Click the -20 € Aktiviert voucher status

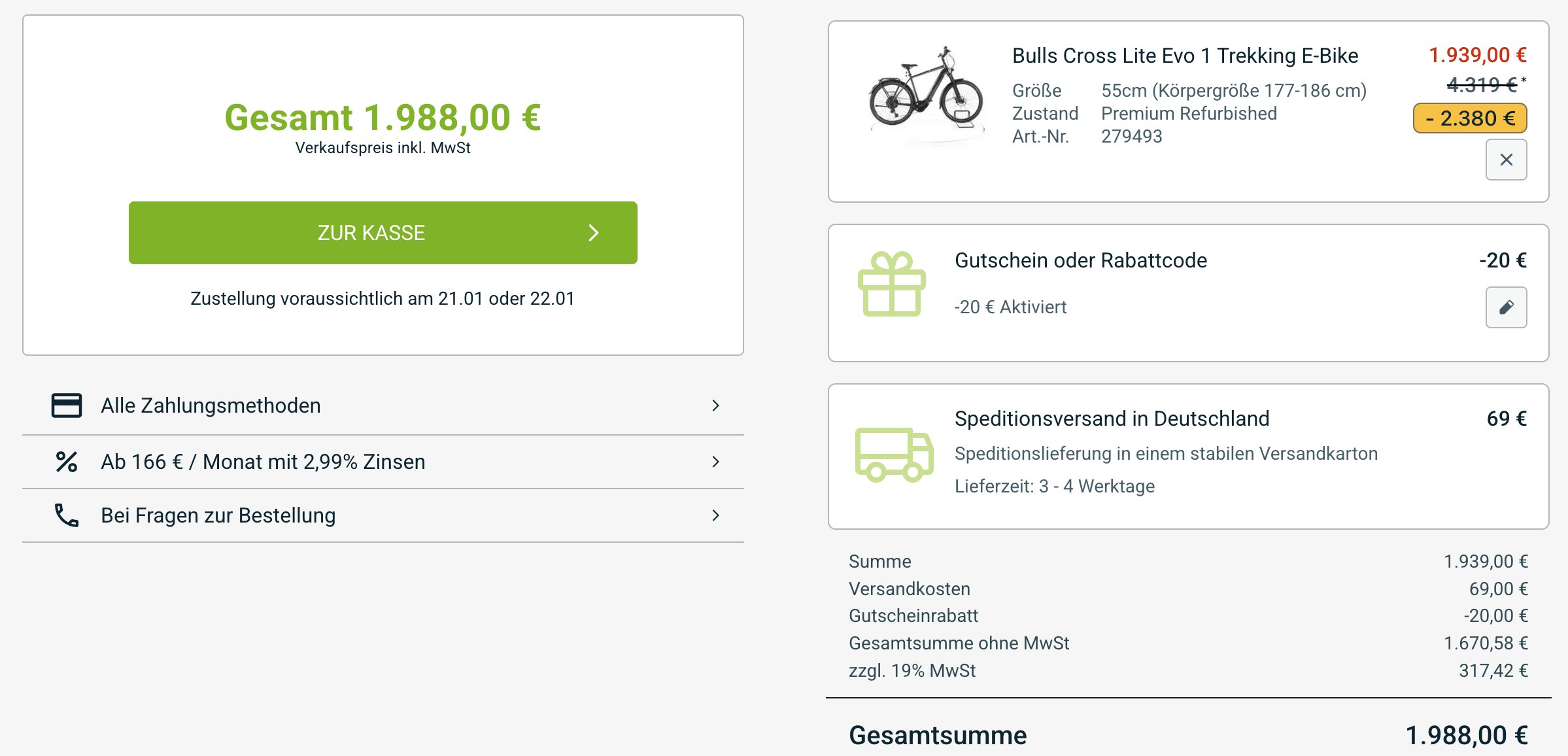pos(1010,307)
